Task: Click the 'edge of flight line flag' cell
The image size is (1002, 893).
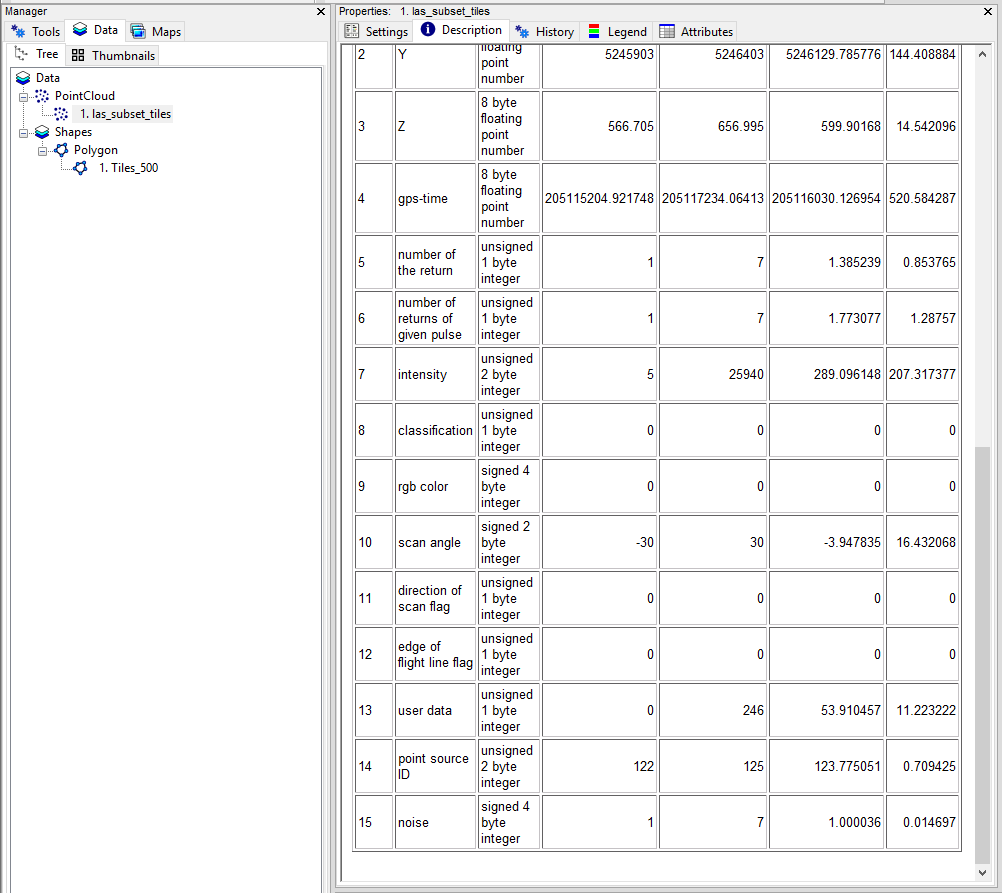Action: click(435, 655)
